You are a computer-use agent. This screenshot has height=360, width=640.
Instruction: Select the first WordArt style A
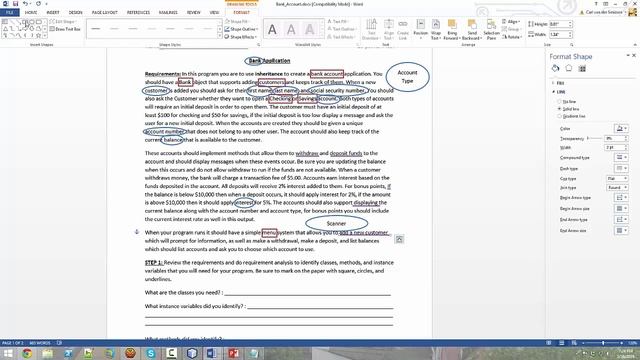click(272, 29)
